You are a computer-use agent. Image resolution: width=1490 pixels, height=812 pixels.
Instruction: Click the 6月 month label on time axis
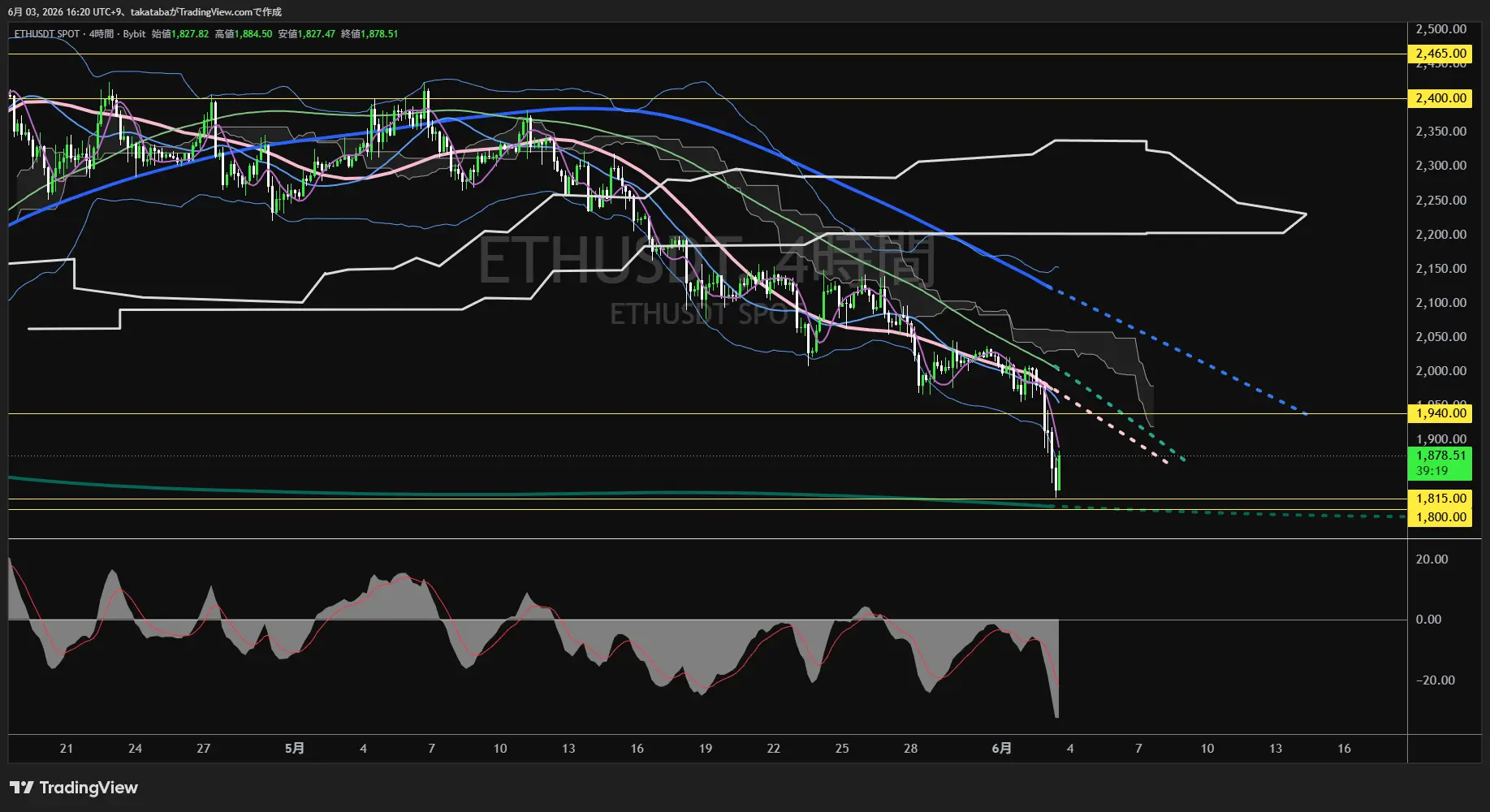(x=1002, y=749)
